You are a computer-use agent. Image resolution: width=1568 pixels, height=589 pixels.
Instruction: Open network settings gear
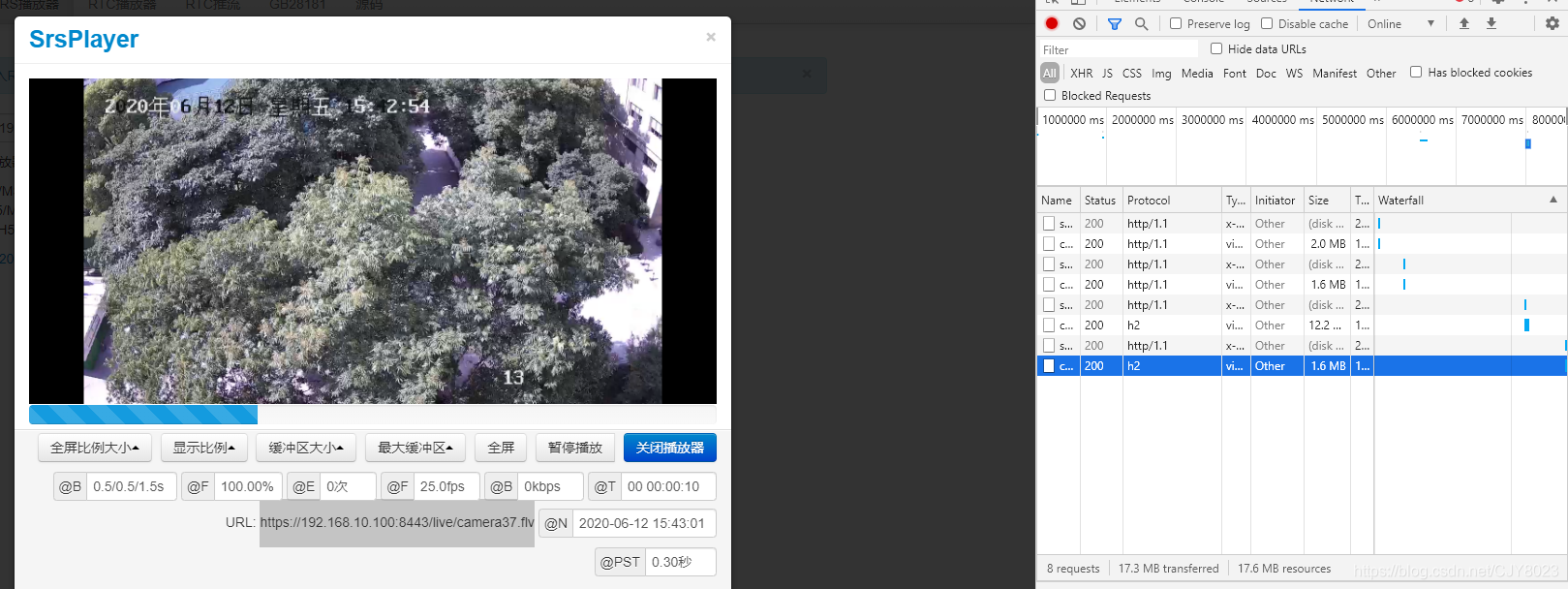pos(1553,23)
